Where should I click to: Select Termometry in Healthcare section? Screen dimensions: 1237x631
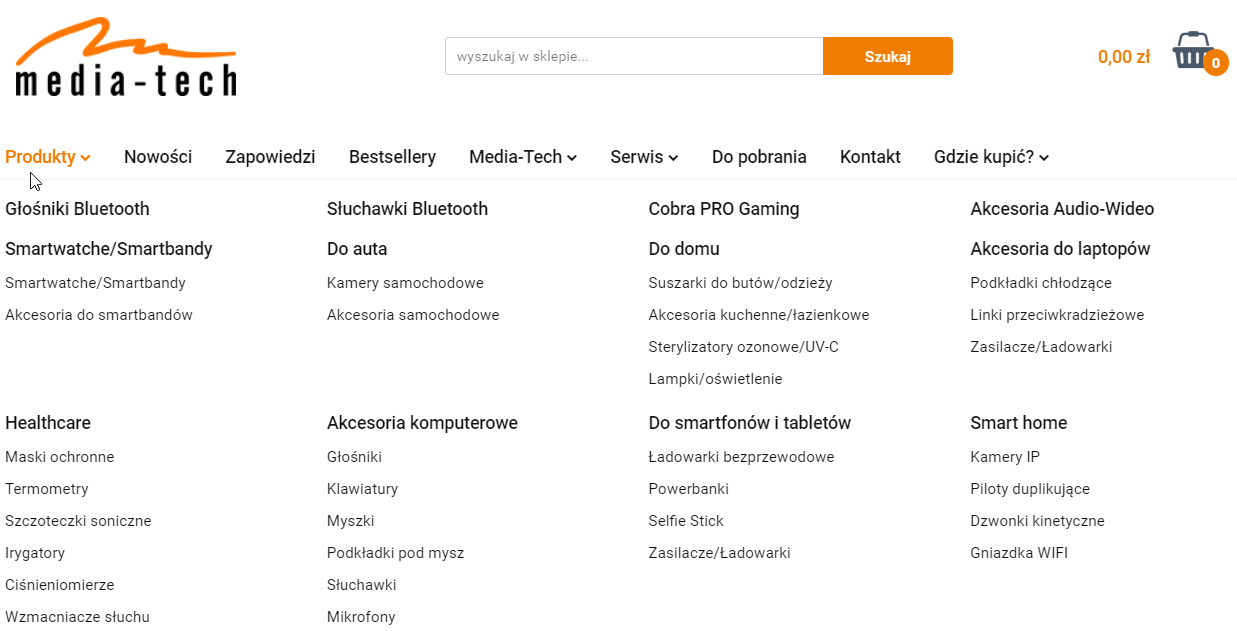pos(47,489)
